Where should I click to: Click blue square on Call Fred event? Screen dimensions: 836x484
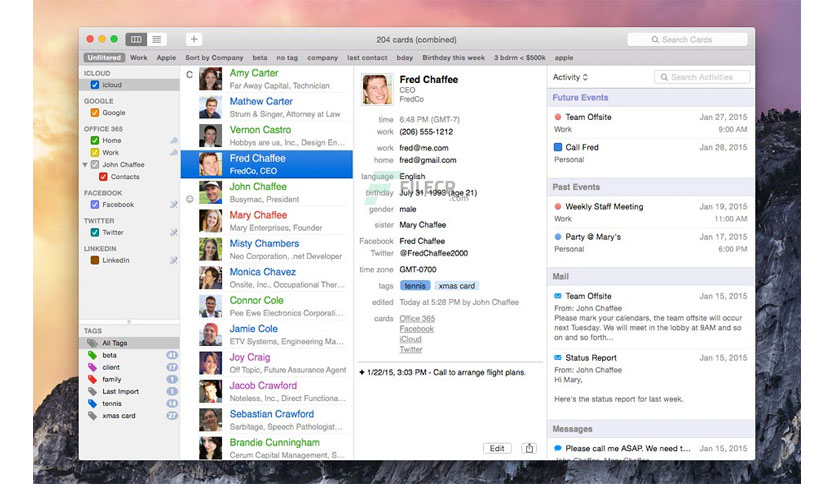[x=558, y=147]
